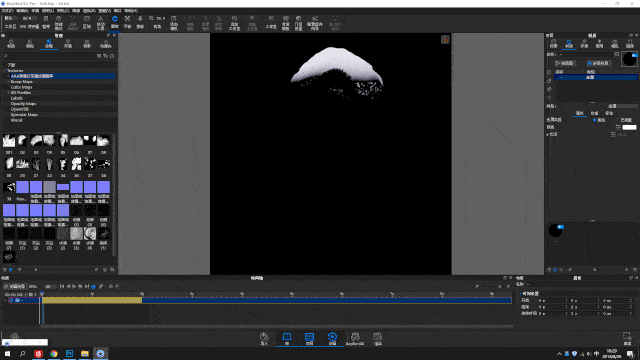Select the Tumble camera tool in ribbon
640x360 pixels.
click(x=115, y=22)
